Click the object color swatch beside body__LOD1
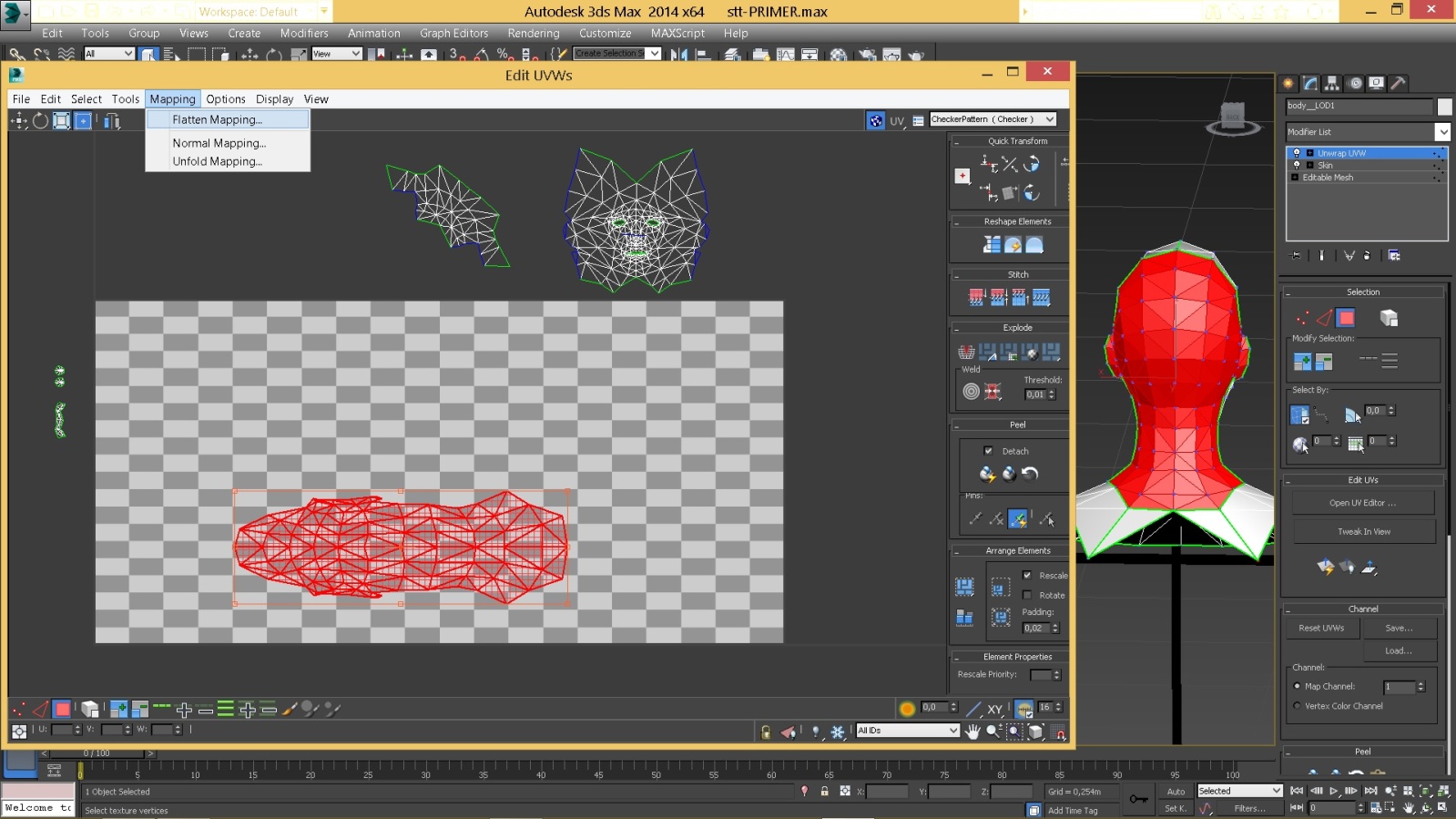 (1444, 107)
